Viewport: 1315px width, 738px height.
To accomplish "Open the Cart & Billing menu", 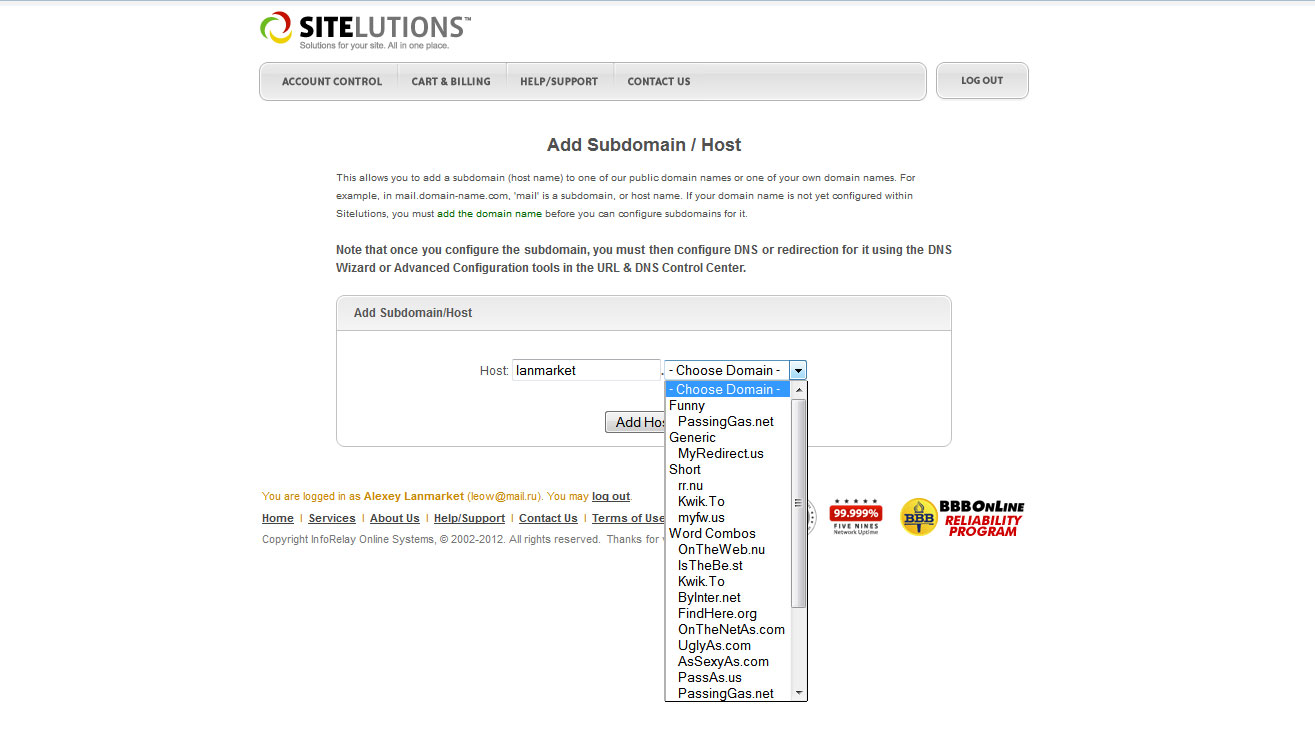I will click(x=451, y=81).
